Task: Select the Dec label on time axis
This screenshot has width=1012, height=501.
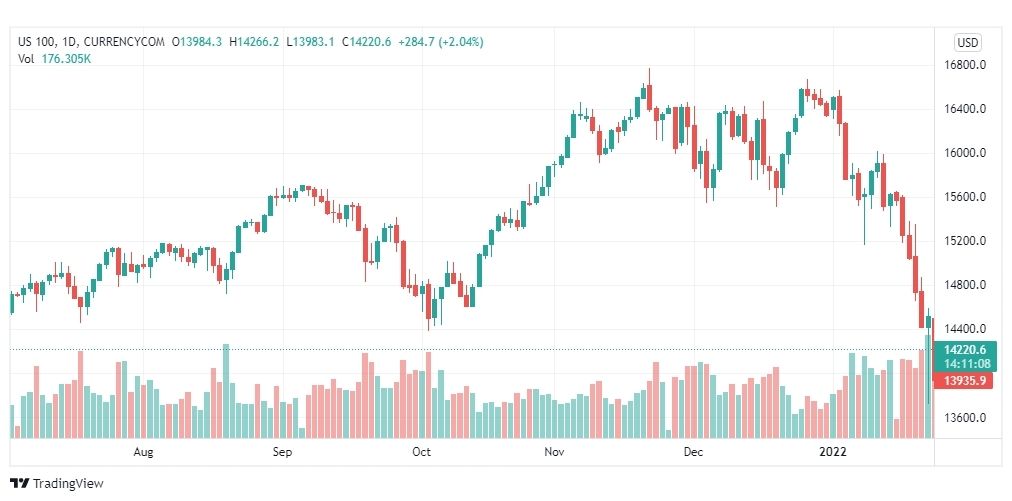Action: 694,452
